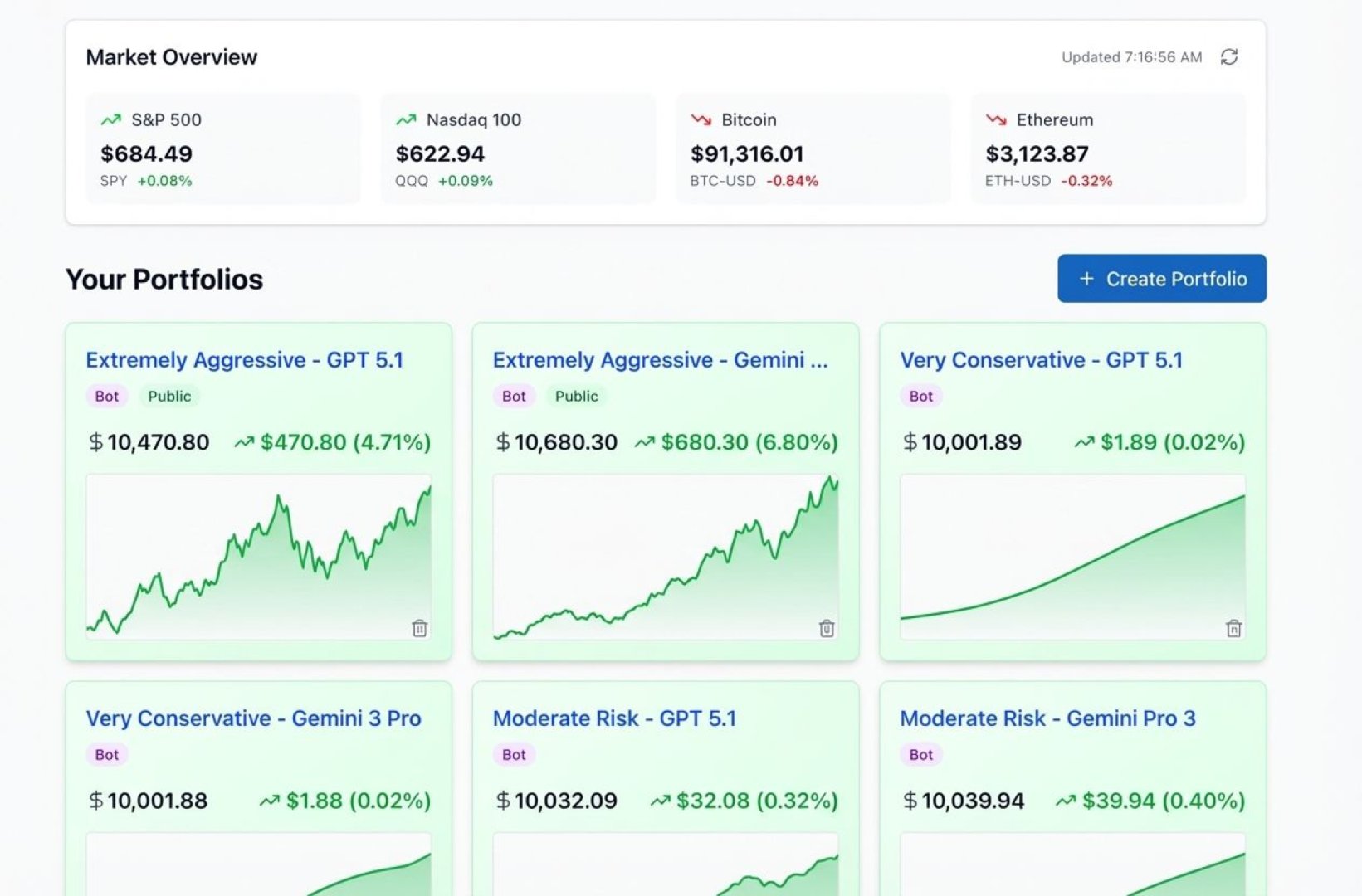Viewport: 1362px width, 896px height.
Task: Open the Moderate Risk - Gemini Pro 3 portfolio
Action: [1048, 718]
